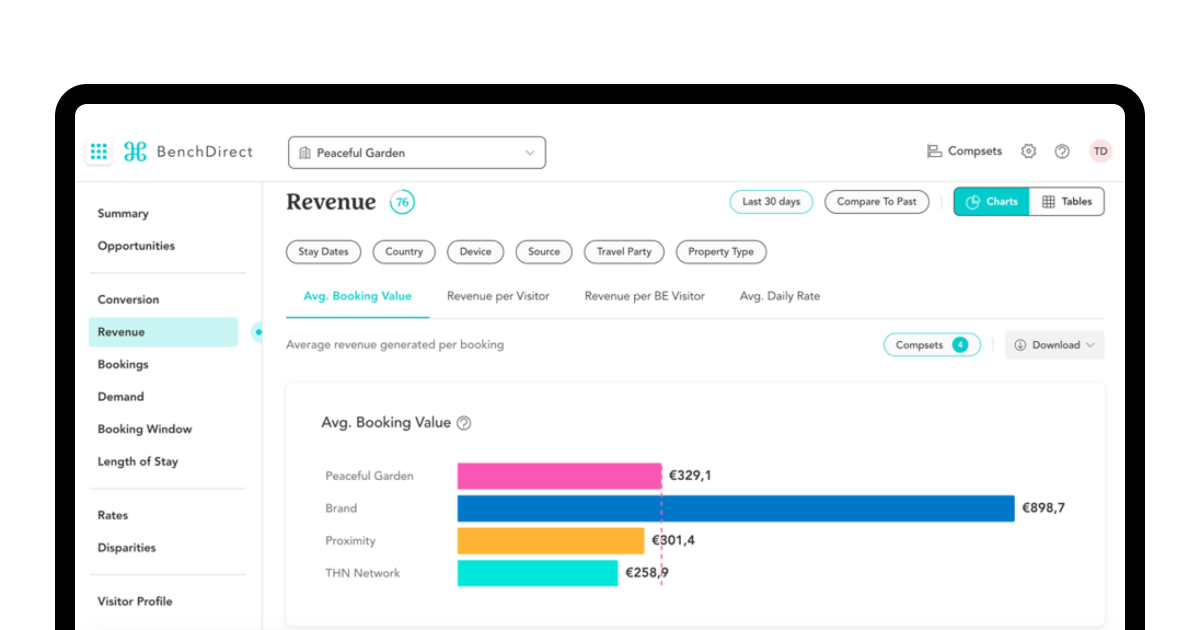Open the Download dropdown
The height and width of the screenshot is (630, 1200).
tap(1055, 345)
